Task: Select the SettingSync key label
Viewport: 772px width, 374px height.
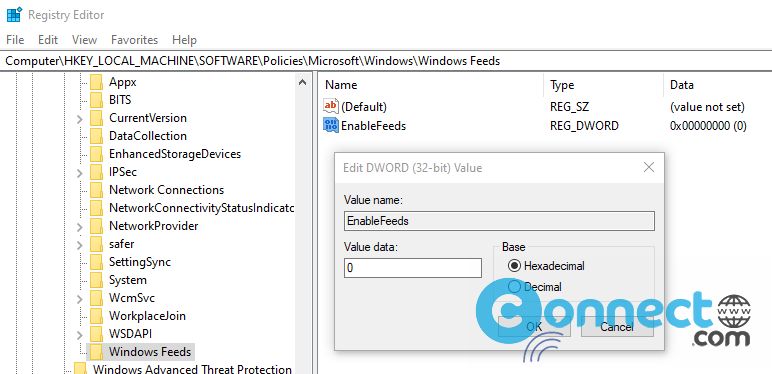Action: coord(140,262)
